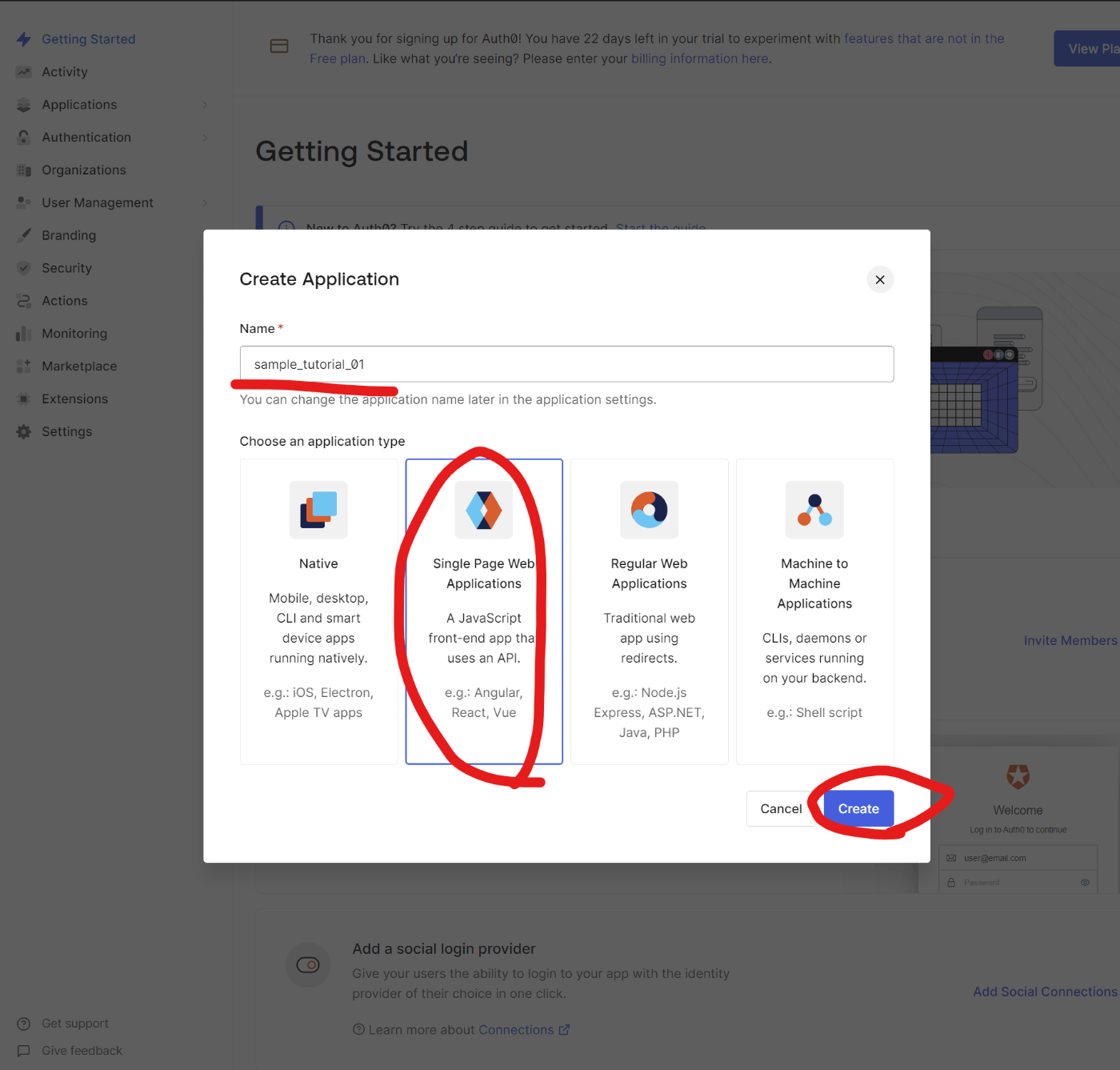Open Marketplace in the sidebar
This screenshot has height=1070, width=1120.
click(x=79, y=367)
